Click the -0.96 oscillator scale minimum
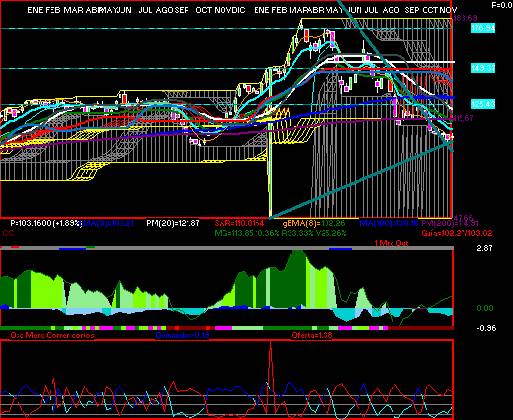Viewport: 513px width, 420px height. (486, 328)
